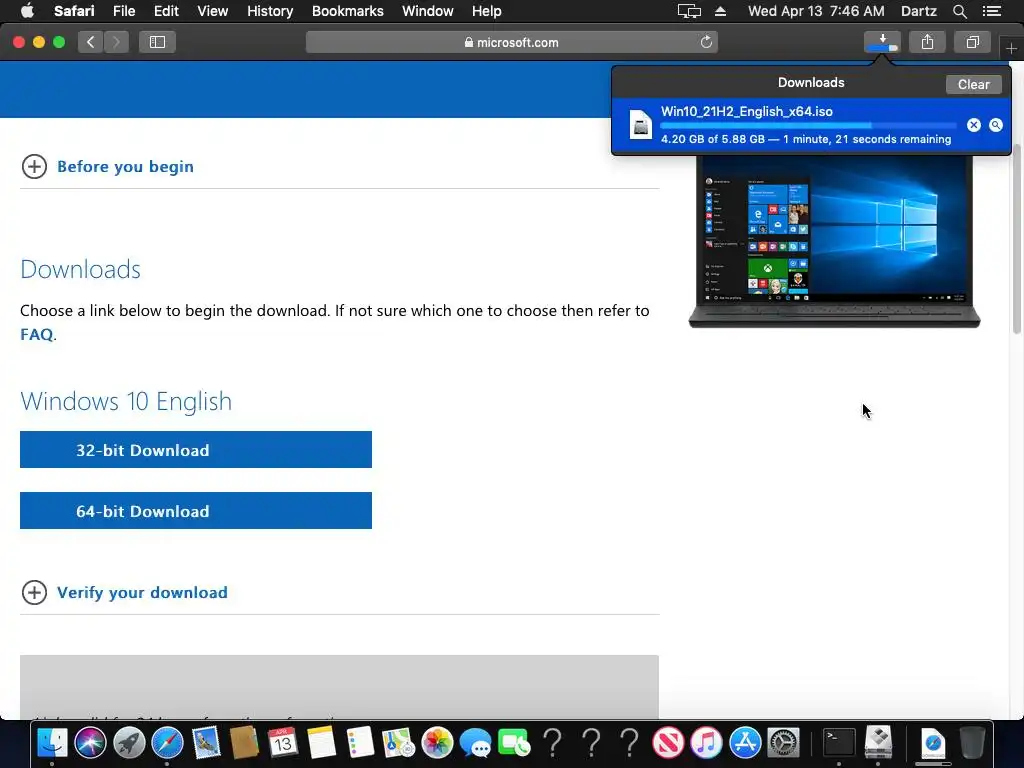The width and height of the screenshot is (1024, 768).
Task: Open Music from the Dock
Action: 706,743
